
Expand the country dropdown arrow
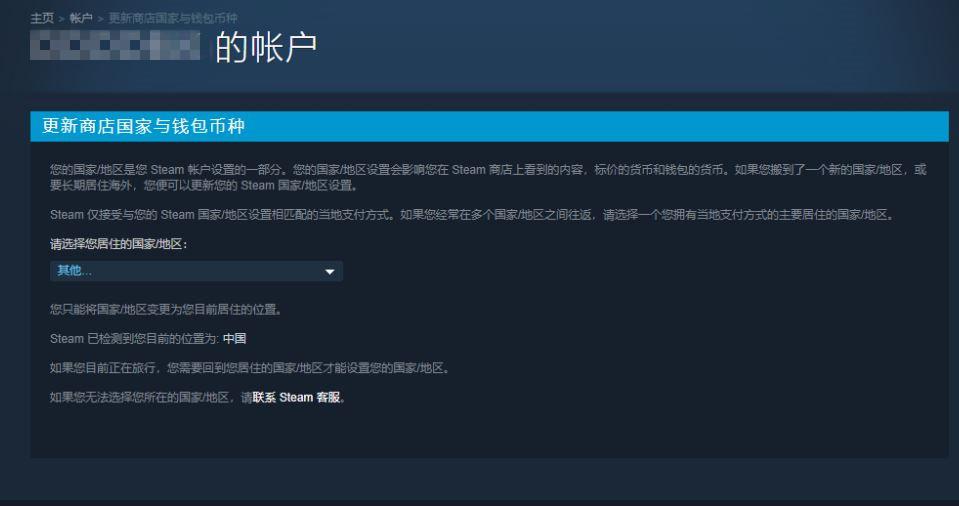(x=330, y=272)
